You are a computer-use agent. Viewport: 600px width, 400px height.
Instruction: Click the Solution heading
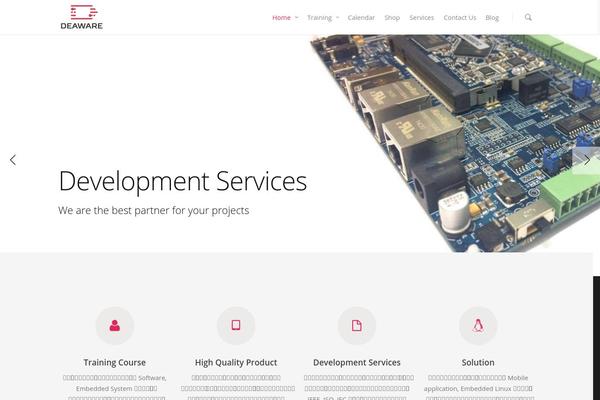(x=478, y=362)
